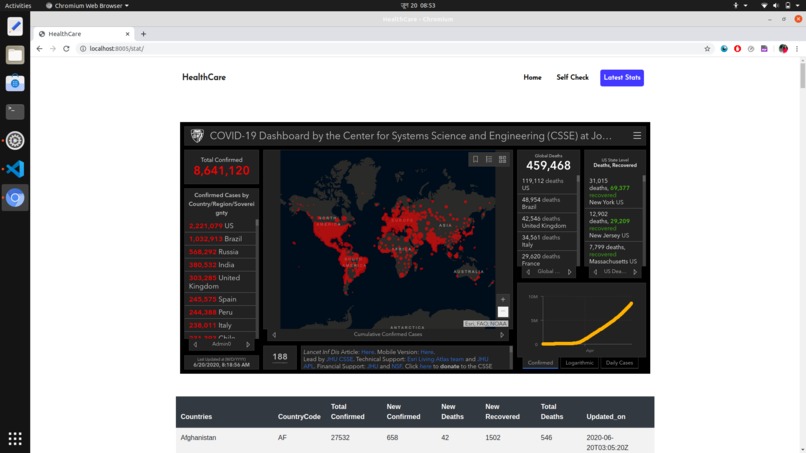Select US in confirmed cases list

221,226
